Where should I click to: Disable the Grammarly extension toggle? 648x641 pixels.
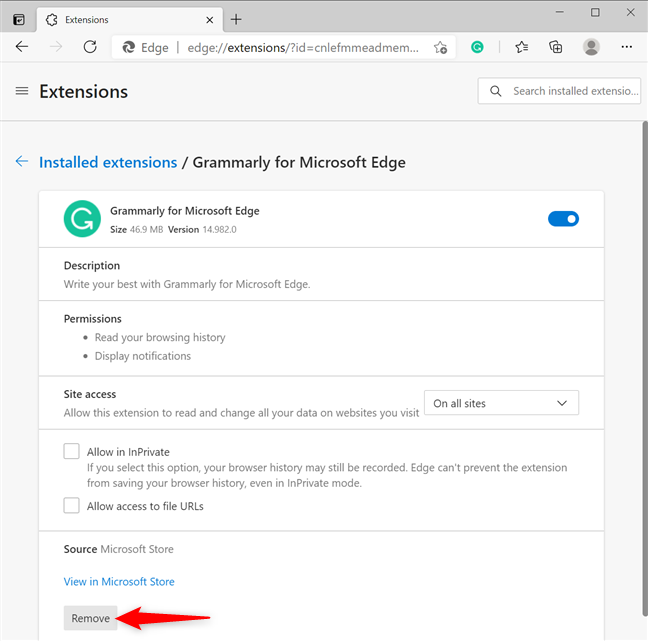click(x=563, y=219)
